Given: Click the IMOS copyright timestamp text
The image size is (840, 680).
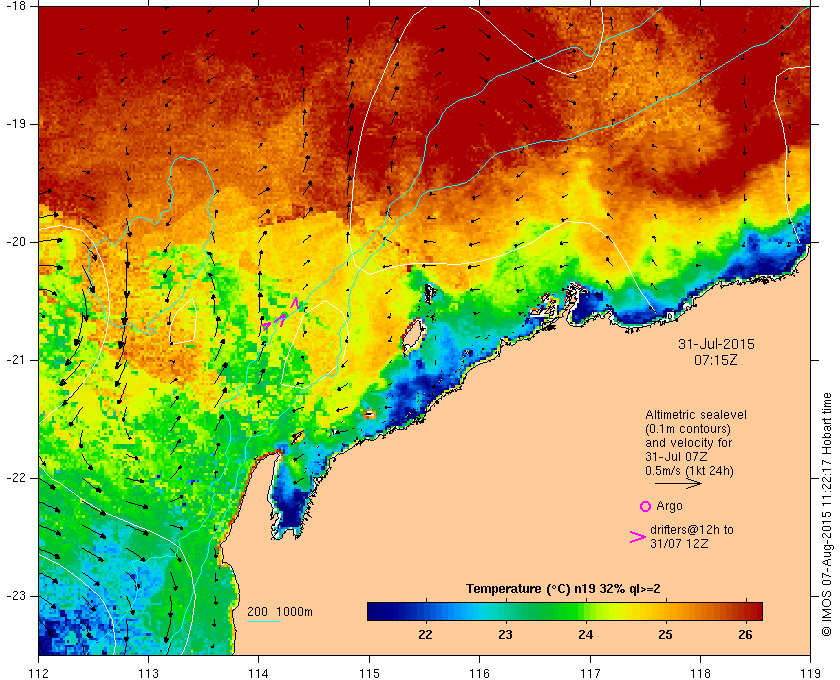Looking at the screenshot, I should point(826,514).
